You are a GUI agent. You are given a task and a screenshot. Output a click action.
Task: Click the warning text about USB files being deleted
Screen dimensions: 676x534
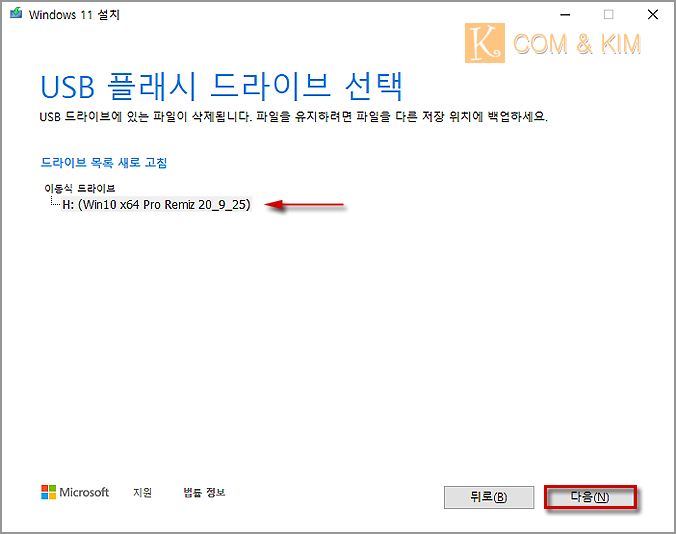tap(294, 117)
